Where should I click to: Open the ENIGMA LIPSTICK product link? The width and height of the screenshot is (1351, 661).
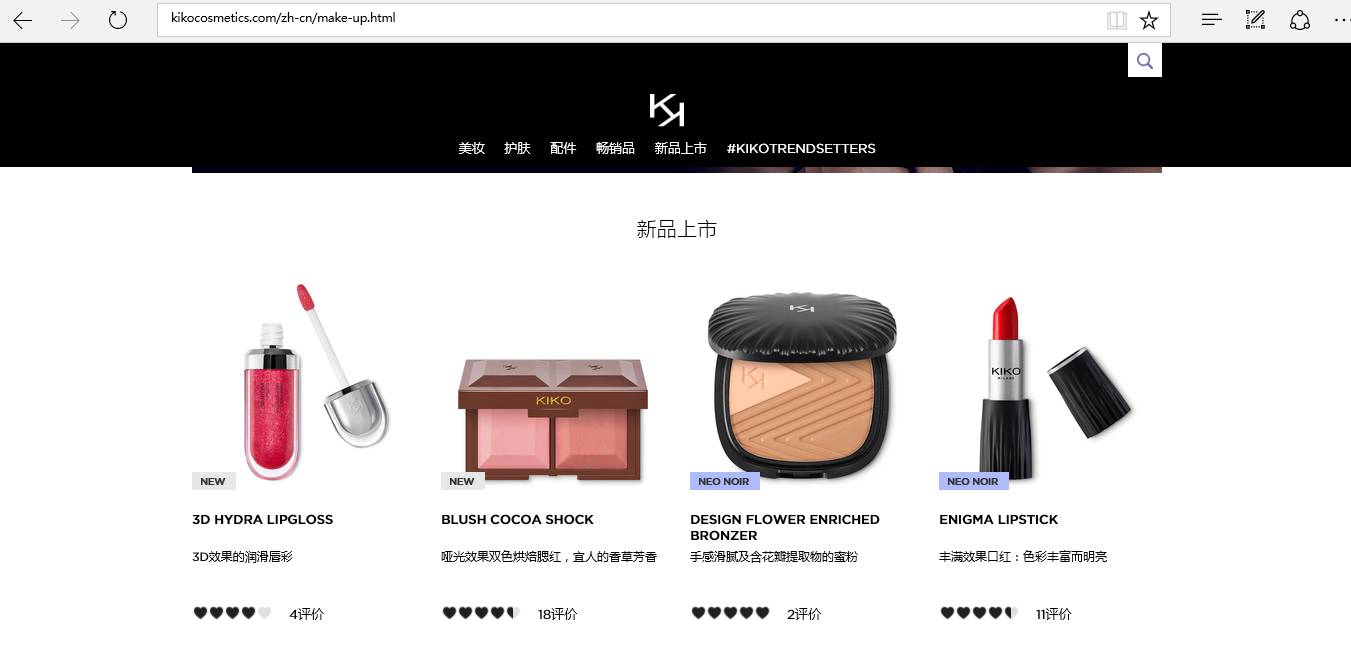click(x=998, y=520)
